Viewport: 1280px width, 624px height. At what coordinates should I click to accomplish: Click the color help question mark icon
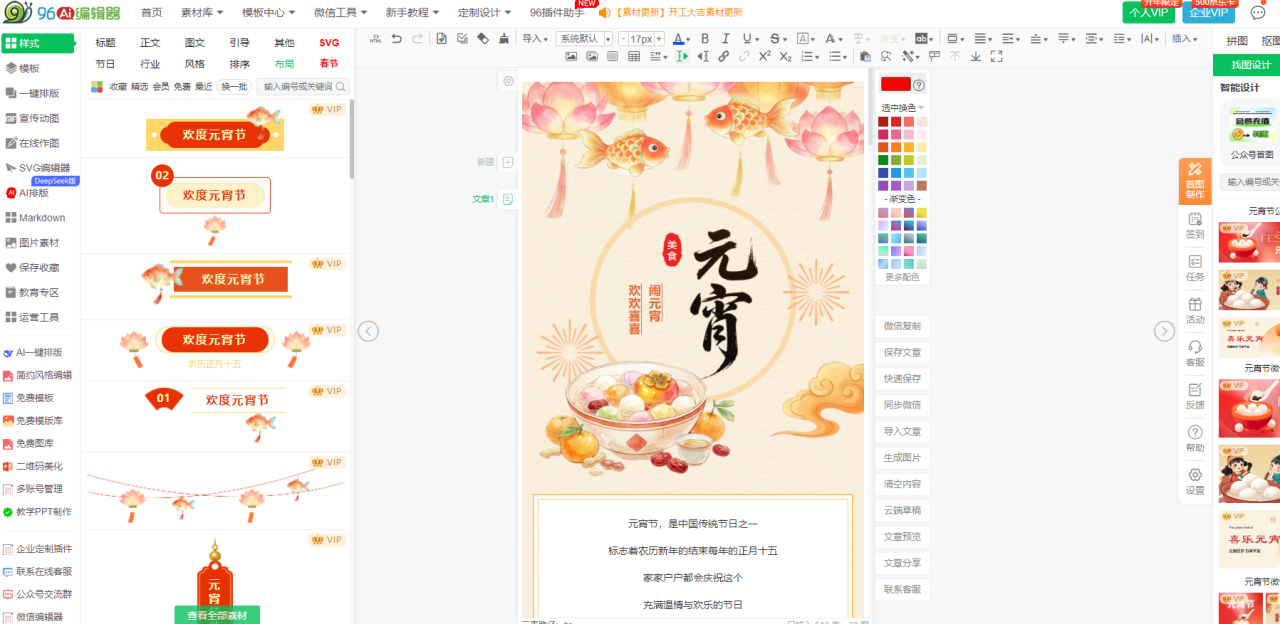tap(919, 85)
